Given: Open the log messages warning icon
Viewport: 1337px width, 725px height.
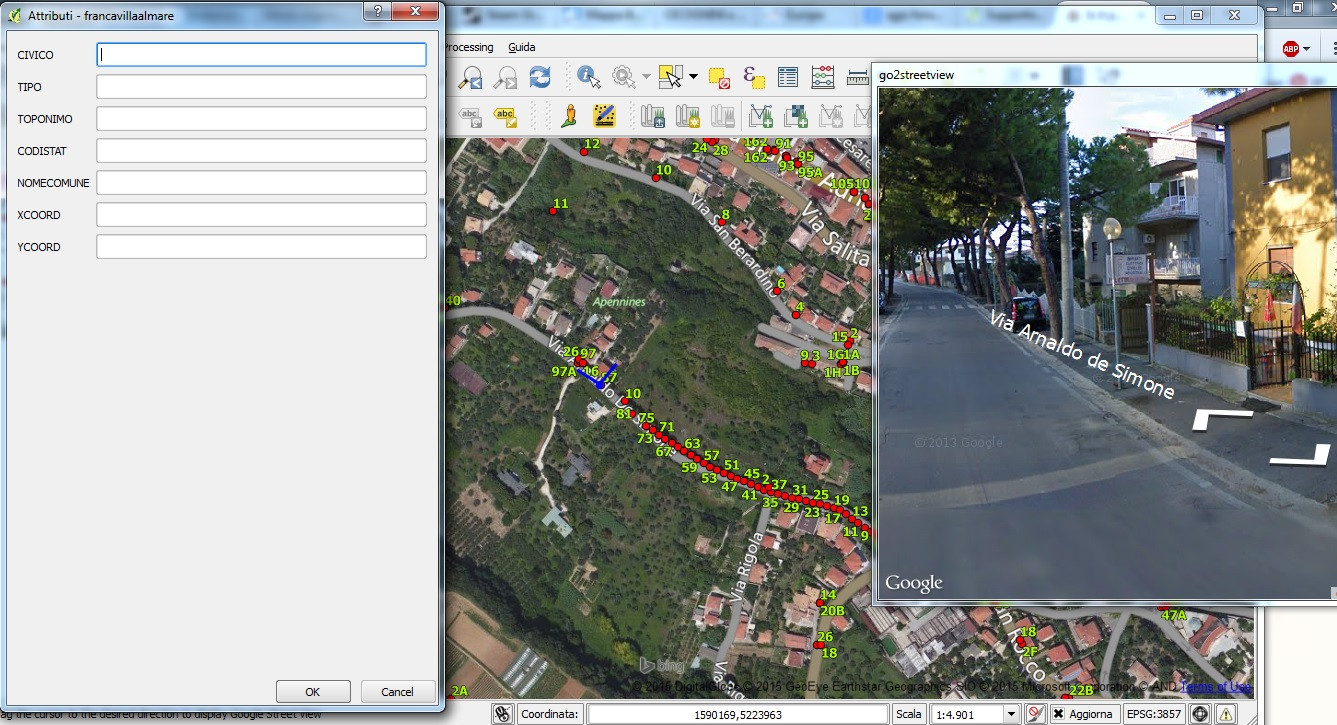Looking at the screenshot, I should point(1225,714).
